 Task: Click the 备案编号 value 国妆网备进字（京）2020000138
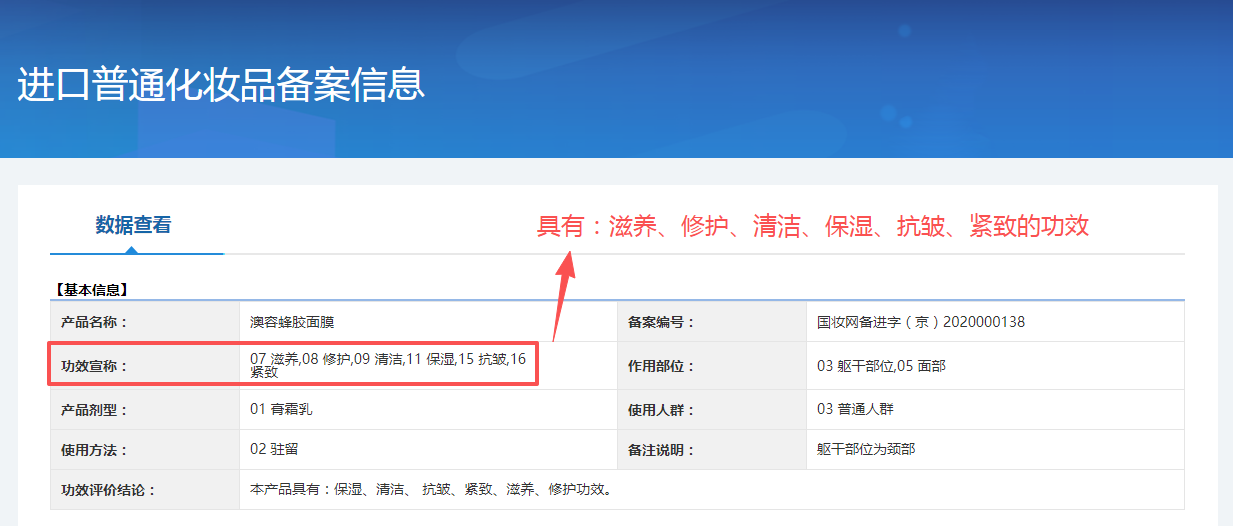921,322
